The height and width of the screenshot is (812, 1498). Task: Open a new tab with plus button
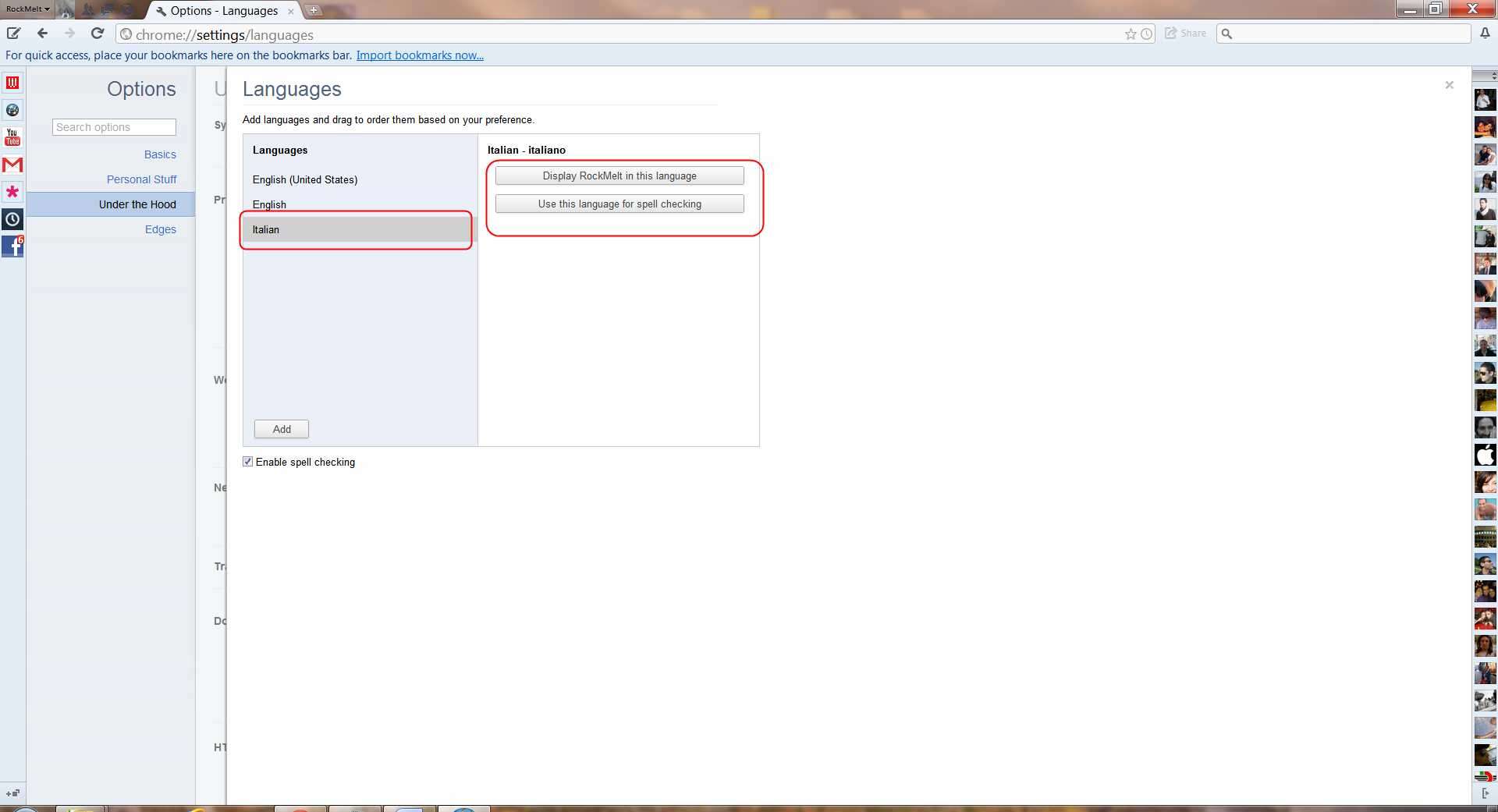[x=314, y=10]
